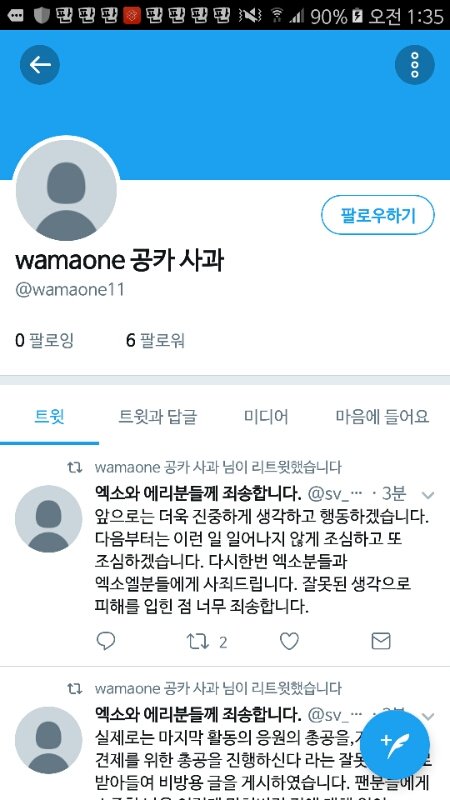Viewport: 450px width, 800px height.
Task: View the 6 팔로워 followers list
Action: coord(156,340)
